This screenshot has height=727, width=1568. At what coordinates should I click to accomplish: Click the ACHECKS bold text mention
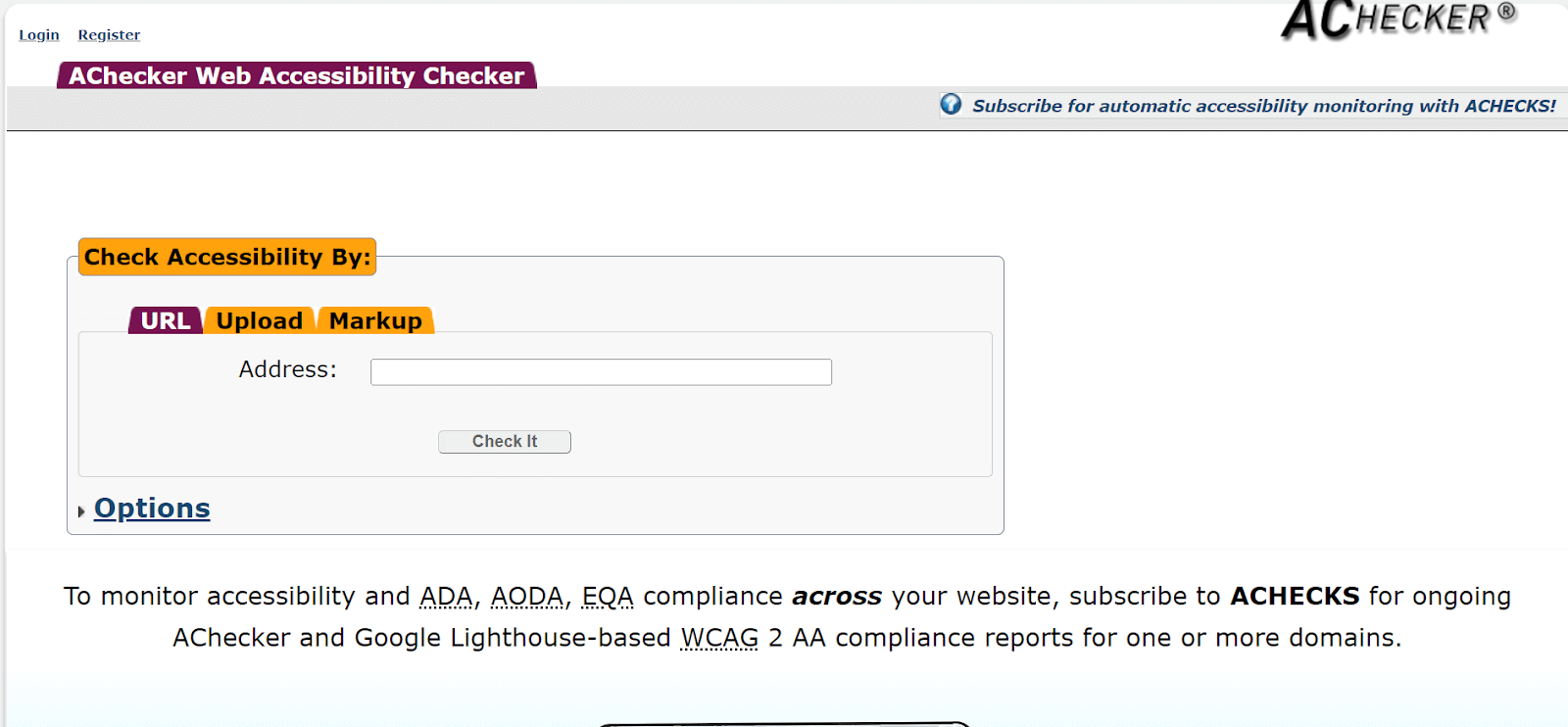pyautogui.click(x=1296, y=596)
